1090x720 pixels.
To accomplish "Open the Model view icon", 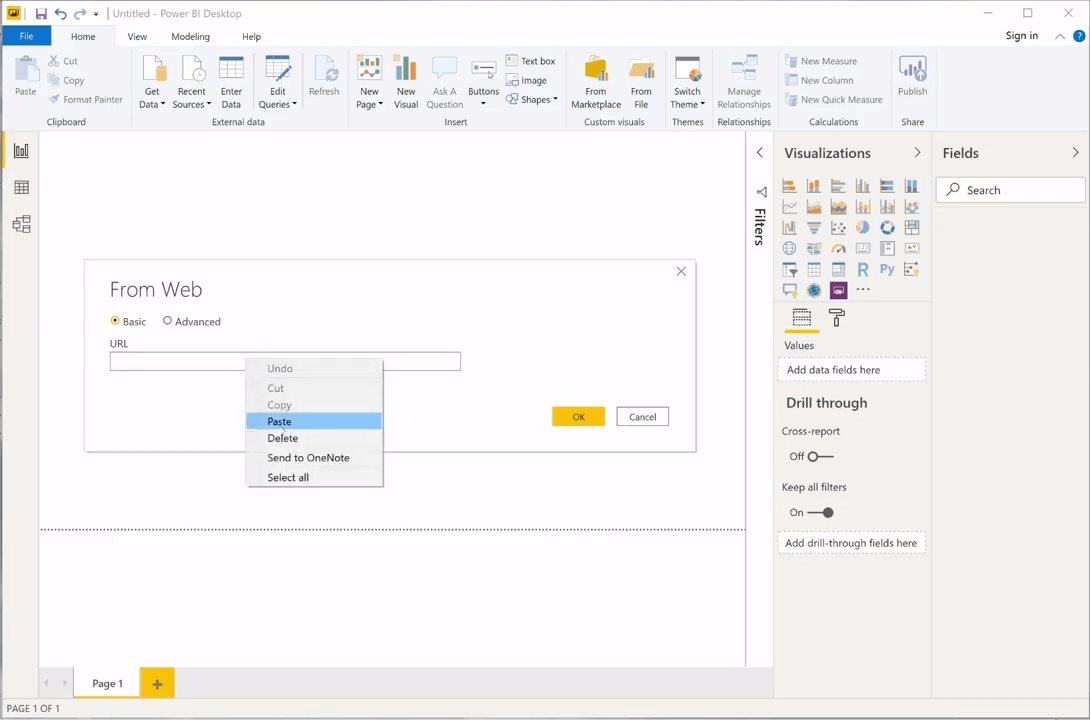I will pyautogui.click(x=21, y=225).
